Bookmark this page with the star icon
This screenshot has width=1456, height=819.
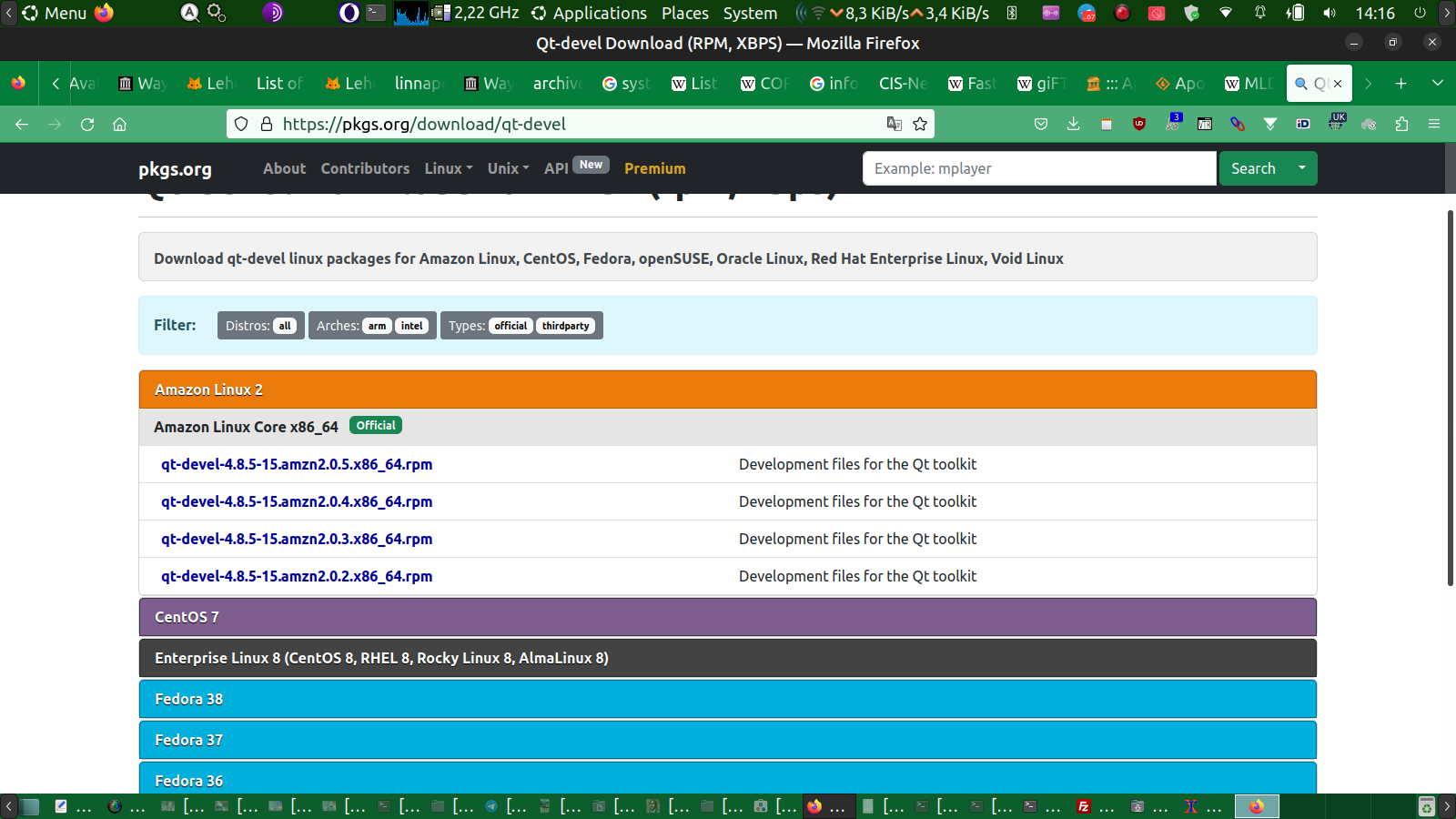click(x=920, y=124)
